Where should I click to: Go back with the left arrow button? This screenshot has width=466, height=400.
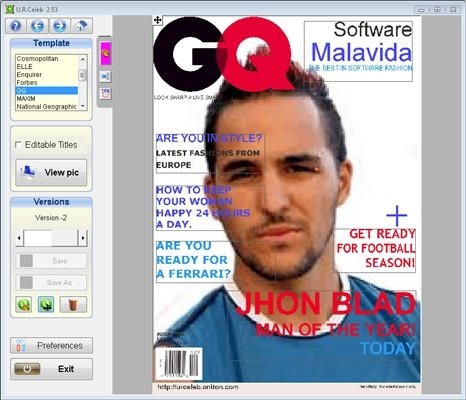click(38, 26)
